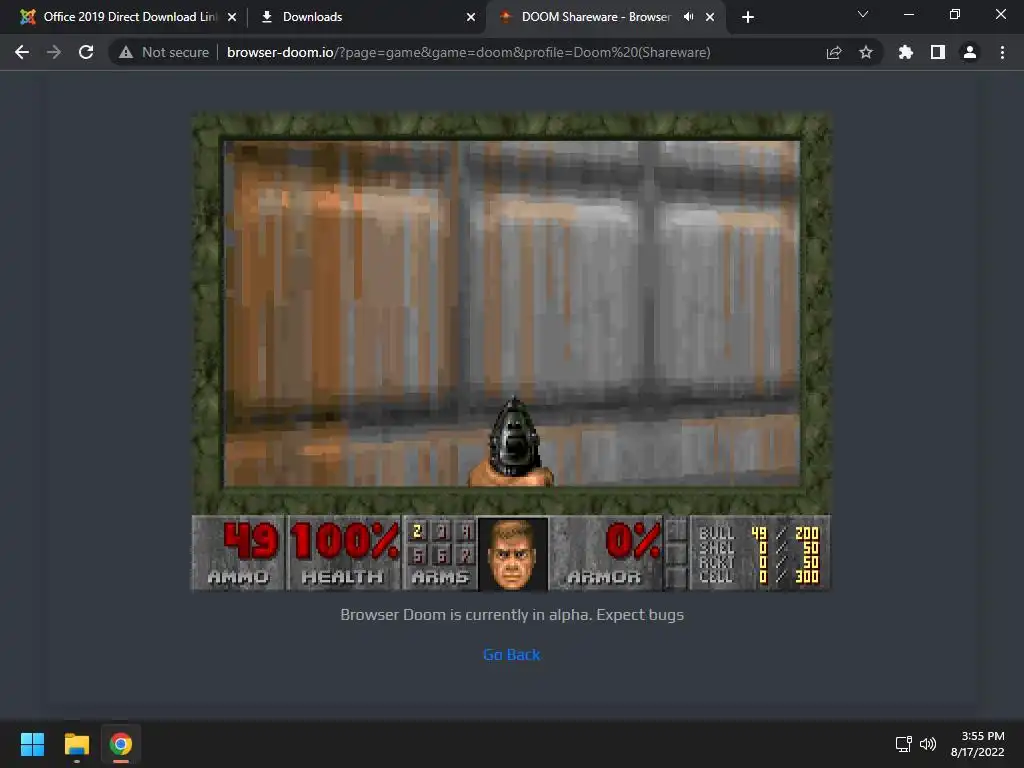Open the Chrome extensions puzzle icon
The height and width of the screenshot is (768, 1024).
(906, 52)
